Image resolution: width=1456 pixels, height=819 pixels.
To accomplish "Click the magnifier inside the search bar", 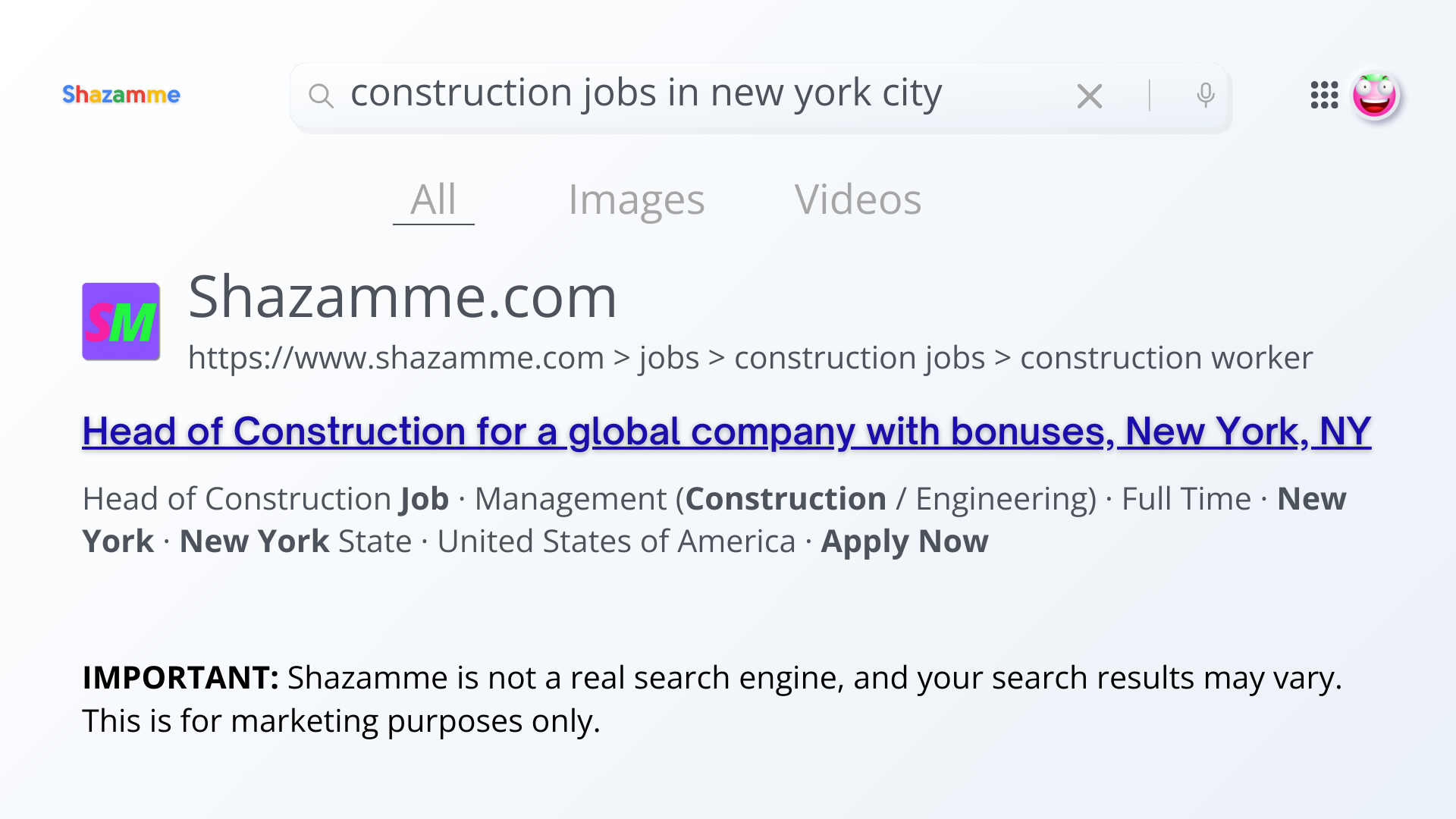I will [x=322, y=95].
